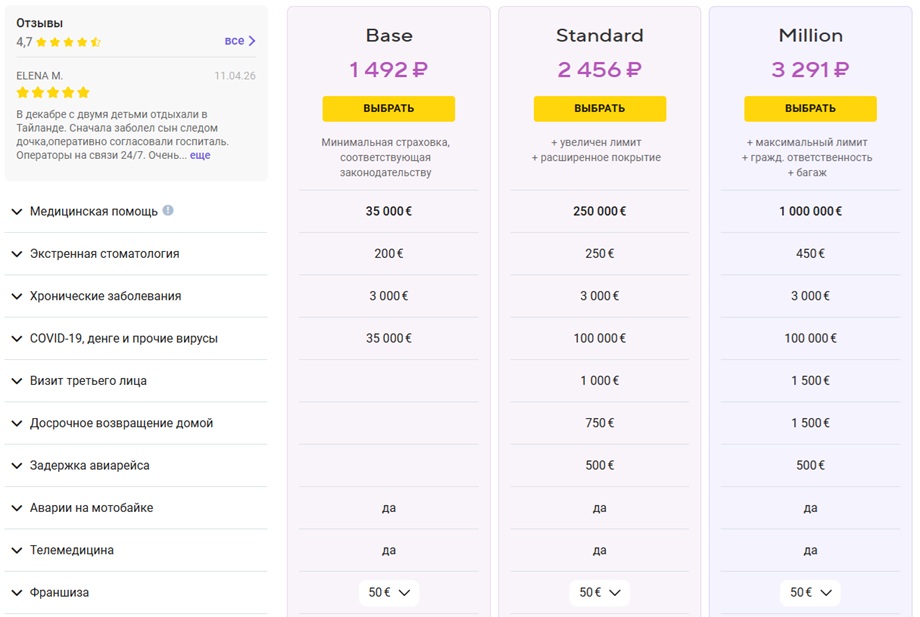Click еще to read full review
920x617 pixels.
click(x=200, y=155)
